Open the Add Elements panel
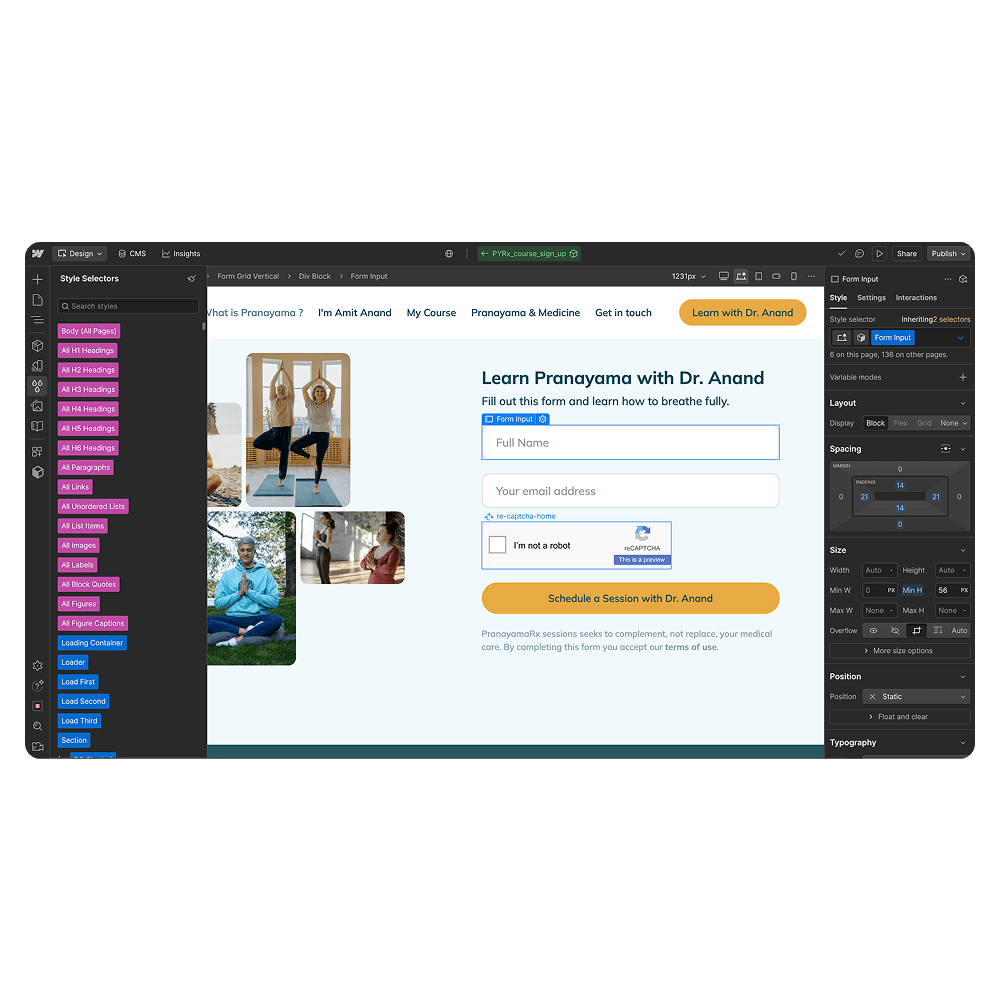 click(x=37, y=279)
